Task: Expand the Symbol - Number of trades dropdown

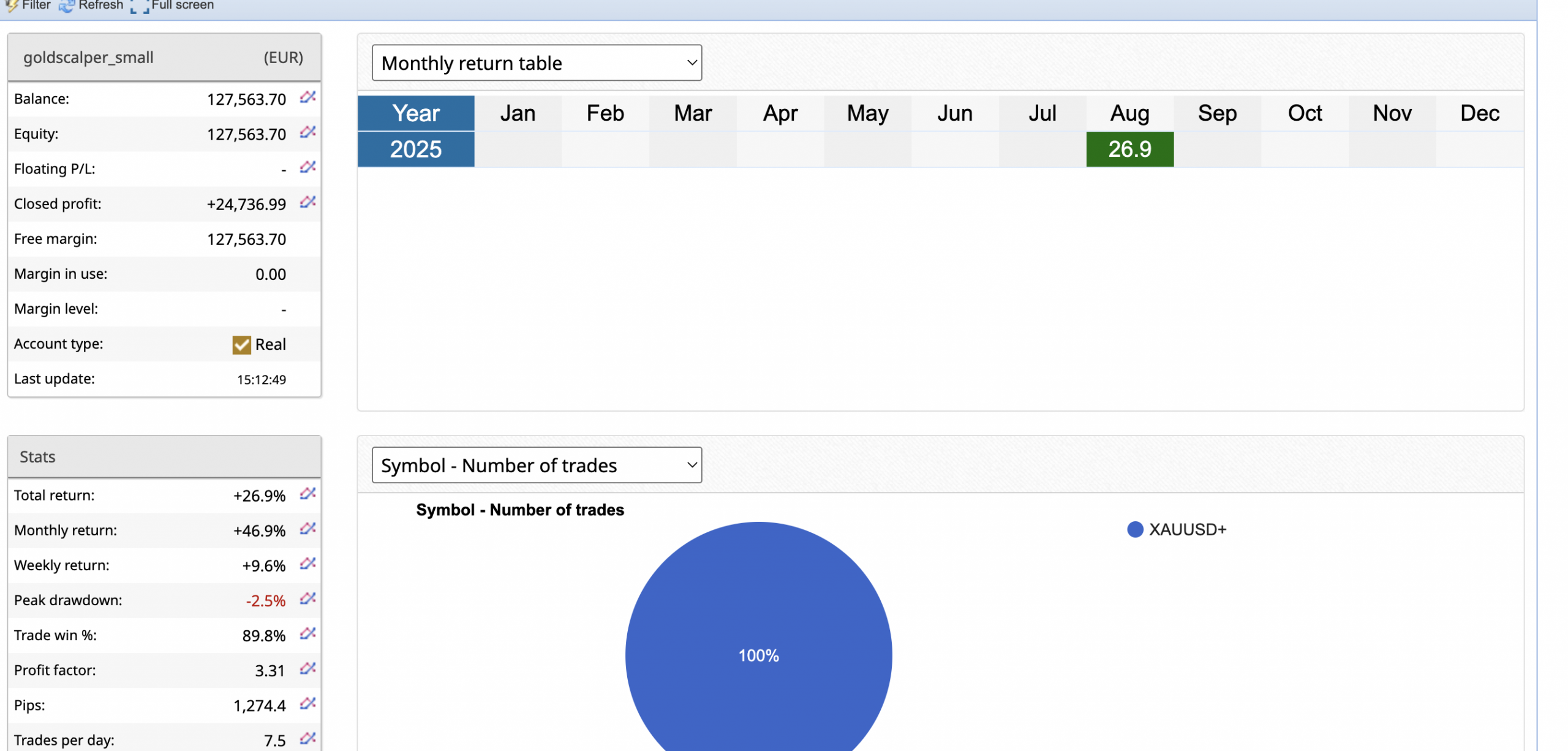Action: [536, 466]
